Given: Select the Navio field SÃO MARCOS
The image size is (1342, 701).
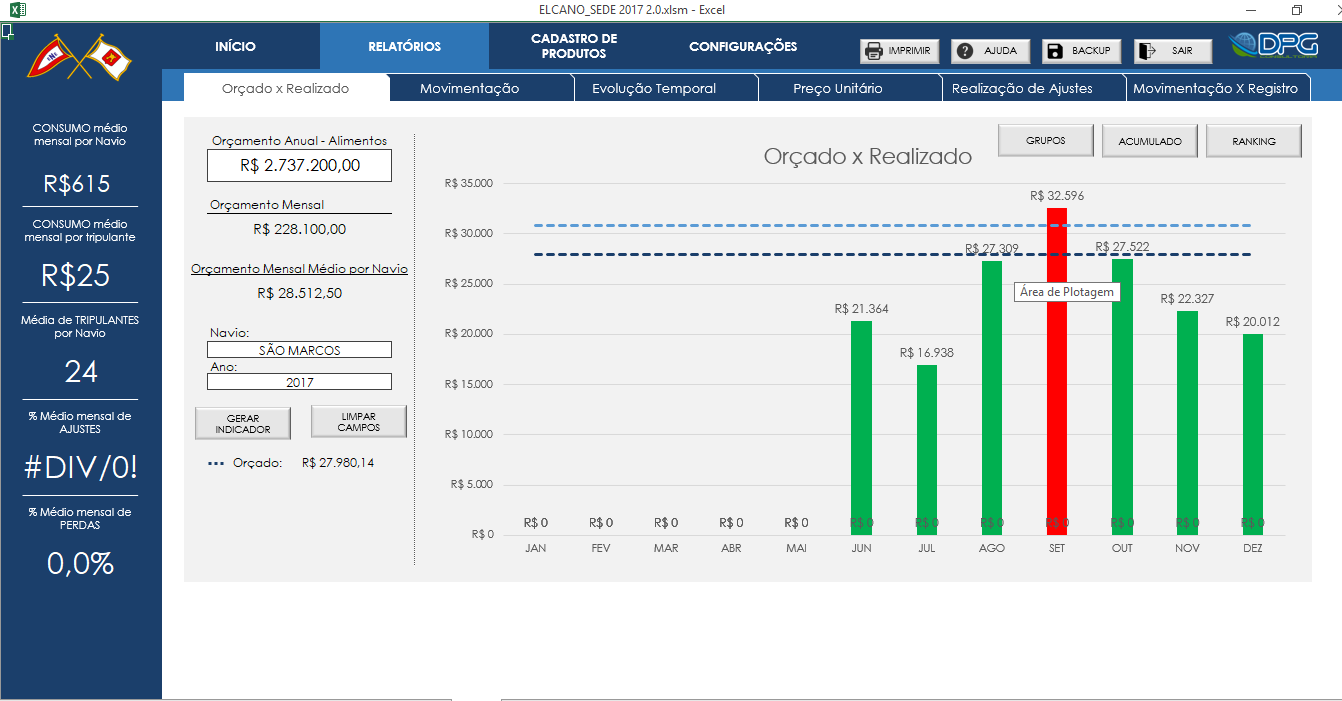Looking at the screenshot, I should tap(299, 350).
